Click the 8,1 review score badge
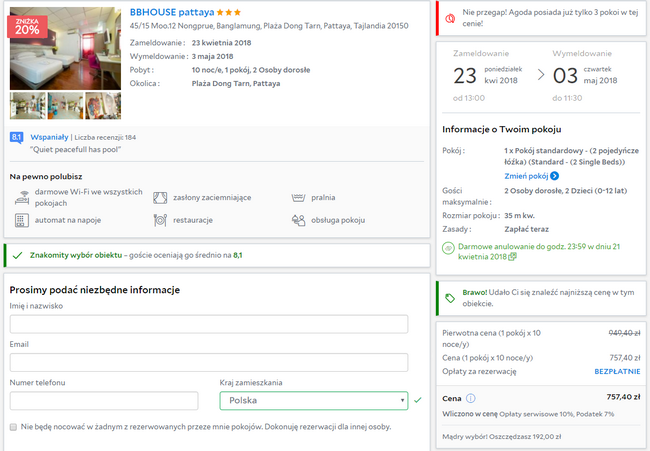Screen dimensions: 650x451 tap(16, 136)
